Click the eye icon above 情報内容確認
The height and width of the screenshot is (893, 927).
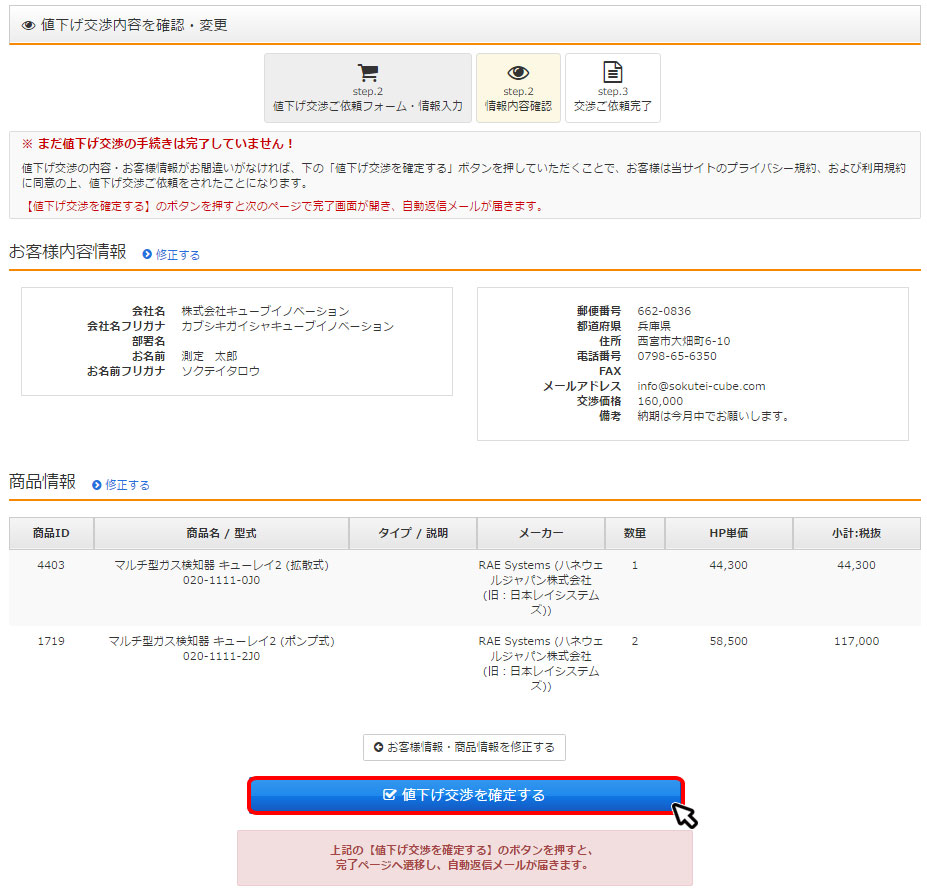[x=518, y=73]
